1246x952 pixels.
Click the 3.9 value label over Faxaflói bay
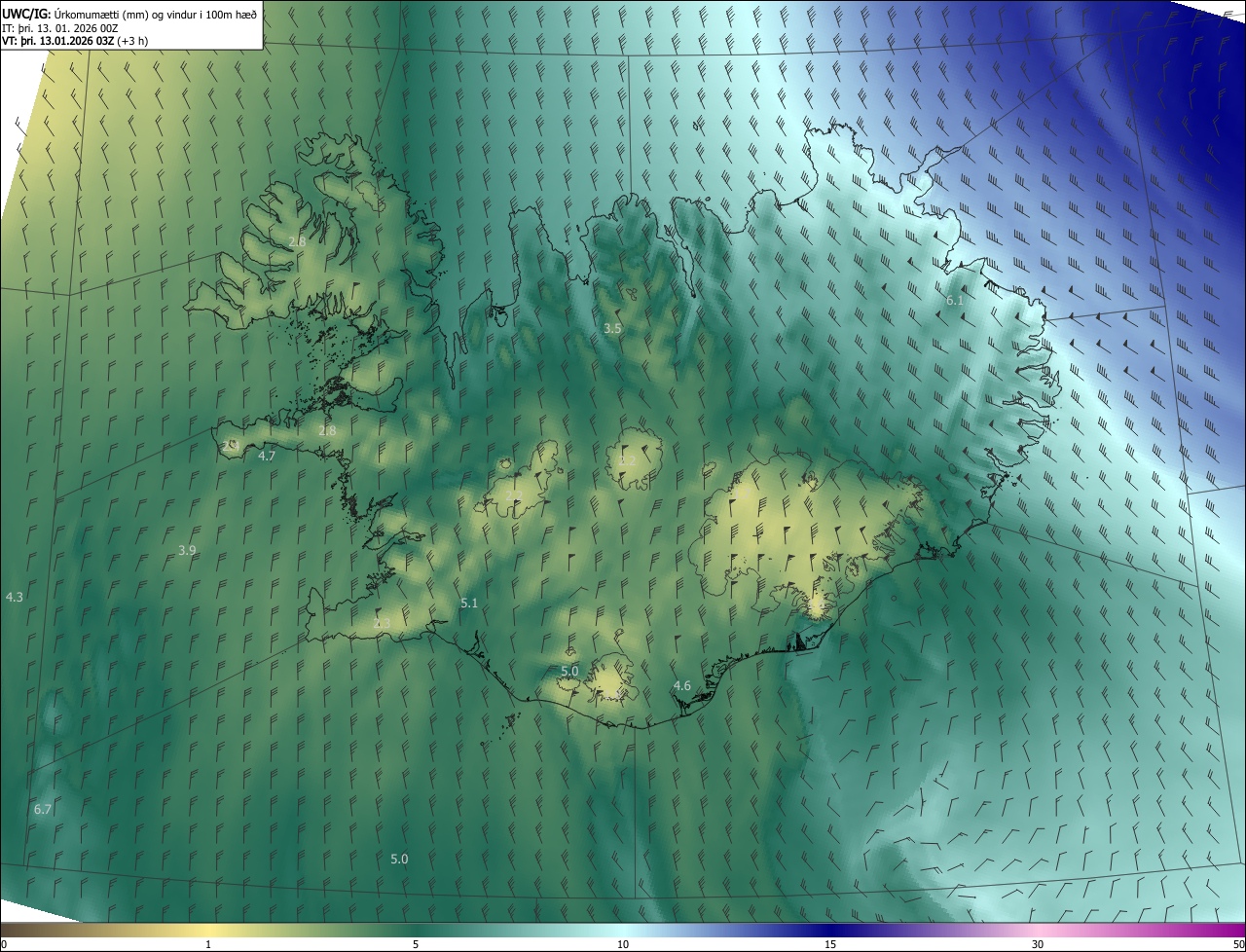click(x=188, y=550)
